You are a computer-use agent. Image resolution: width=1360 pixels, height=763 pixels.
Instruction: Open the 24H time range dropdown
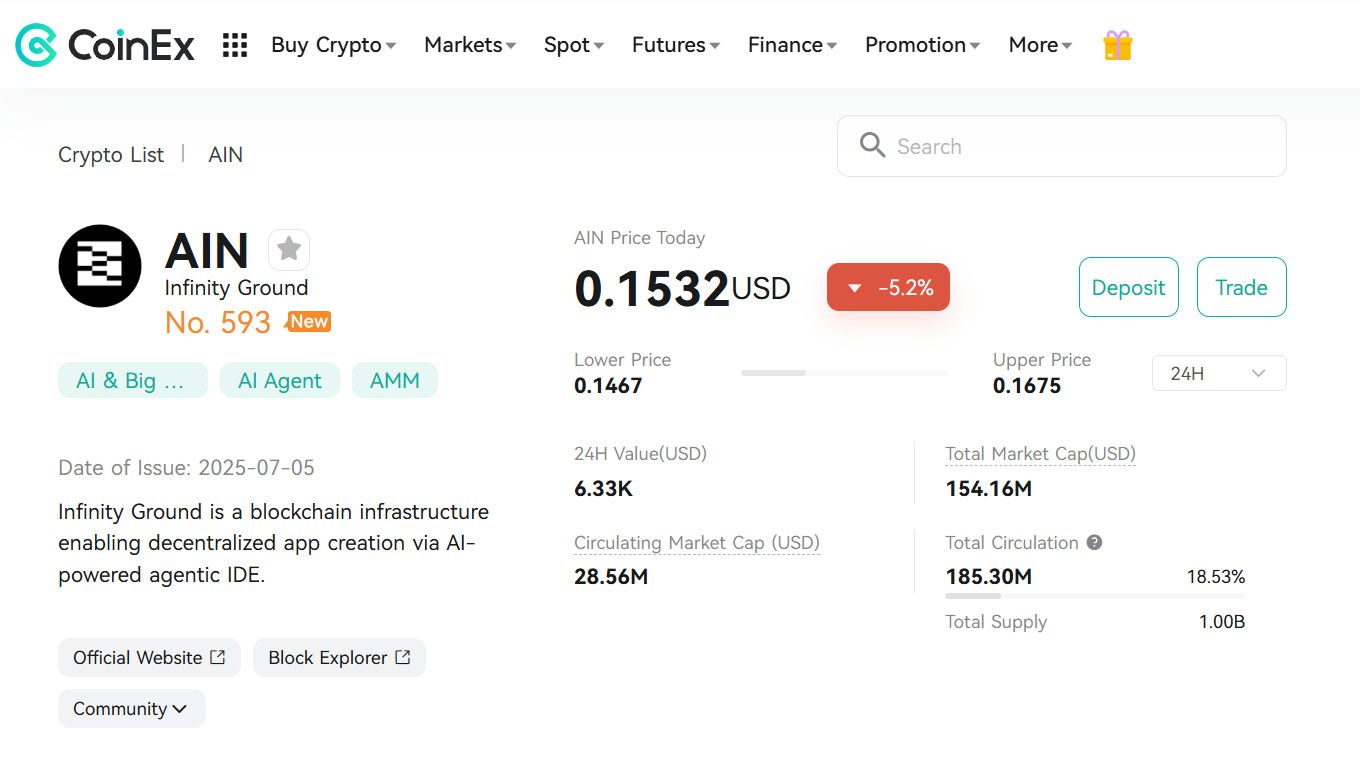1219,373
